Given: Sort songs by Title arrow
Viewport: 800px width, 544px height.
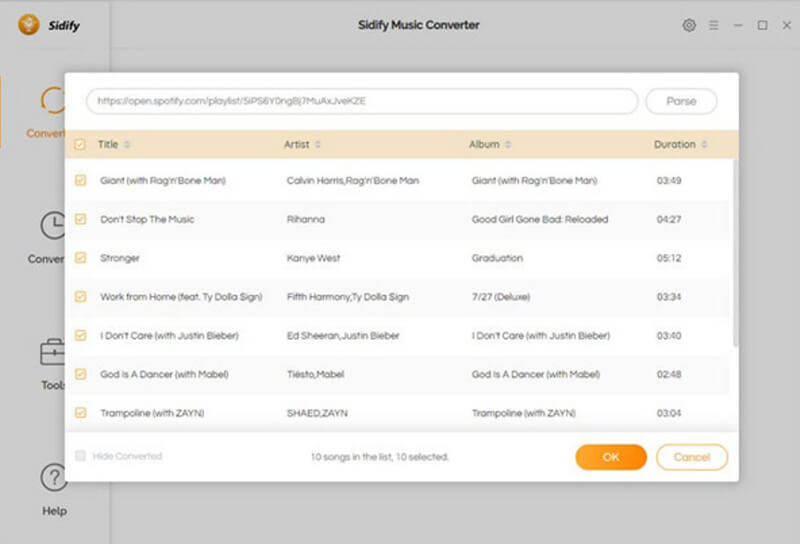Looking at the screenshot, I should point(127,145).
